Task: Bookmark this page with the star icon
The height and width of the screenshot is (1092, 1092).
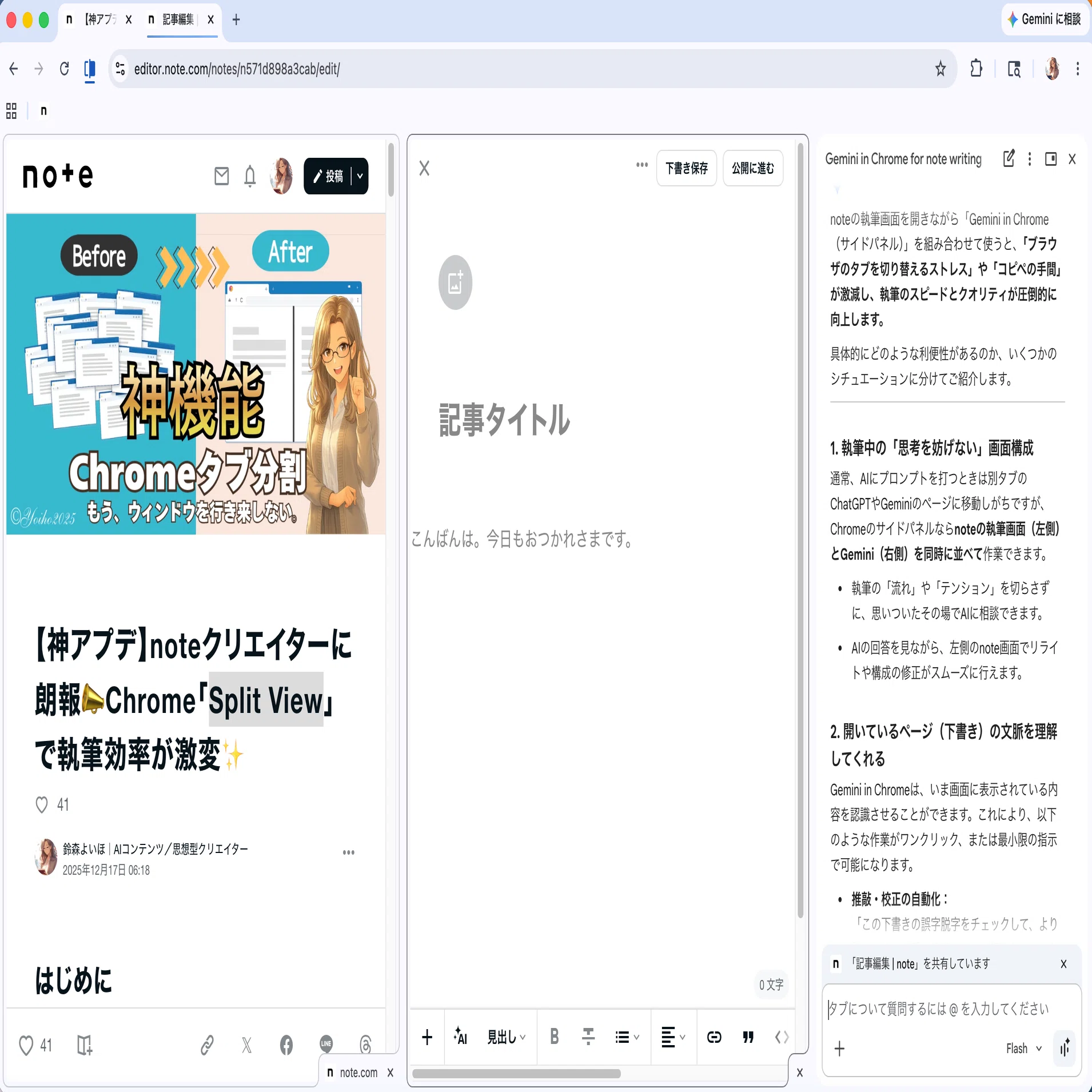Action: [x=940, y=69]
